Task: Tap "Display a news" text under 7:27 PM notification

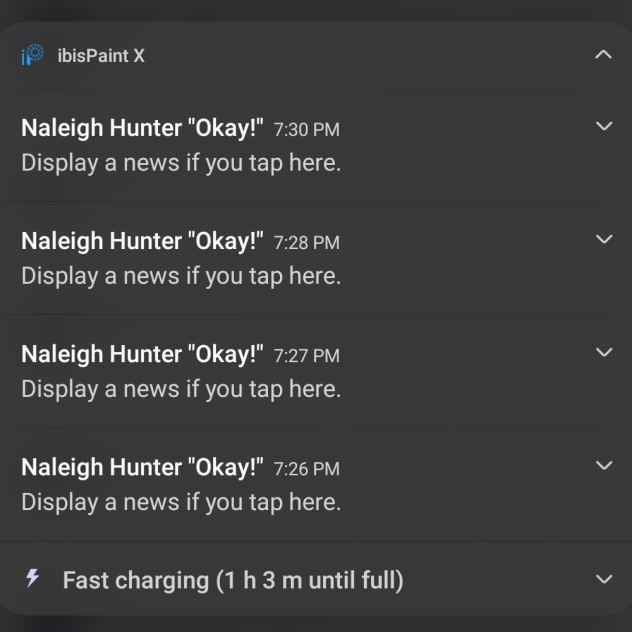Action: coord(181,388)
